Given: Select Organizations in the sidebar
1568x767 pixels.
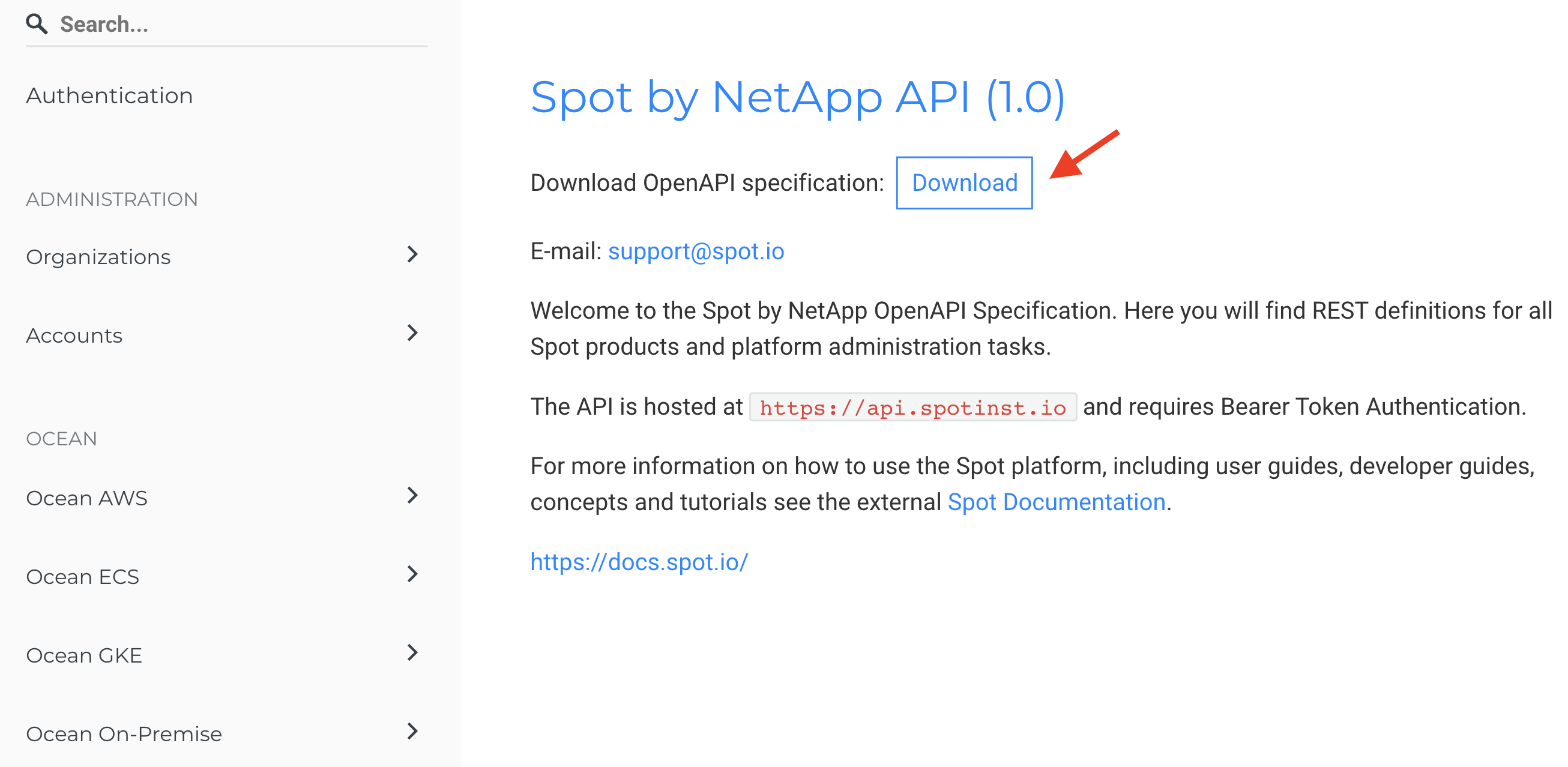Looking at the screenshot, I should coord(98,257).
